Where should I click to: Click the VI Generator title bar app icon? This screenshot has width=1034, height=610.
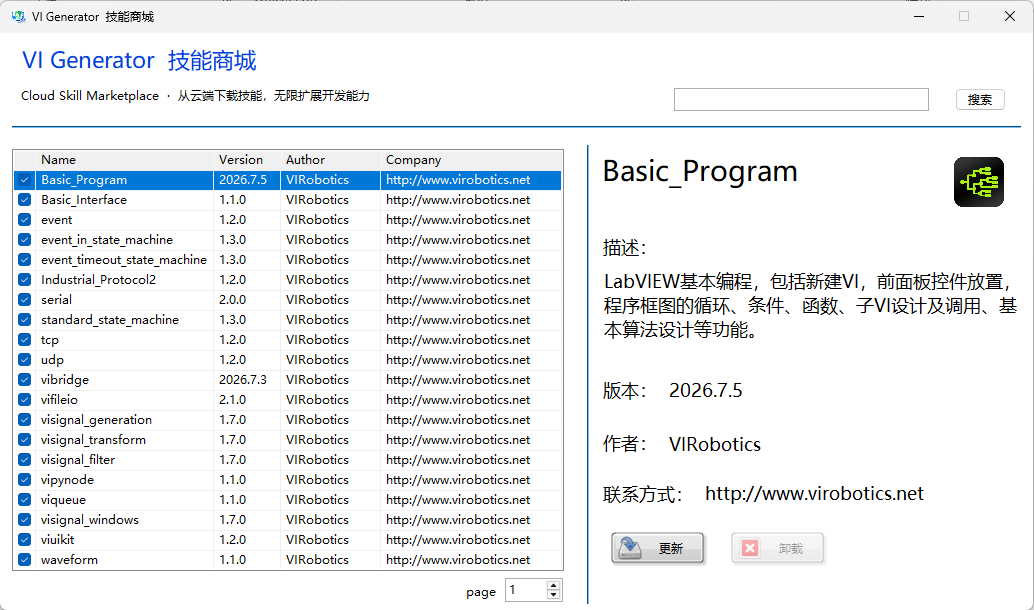[x=18, y=16]
